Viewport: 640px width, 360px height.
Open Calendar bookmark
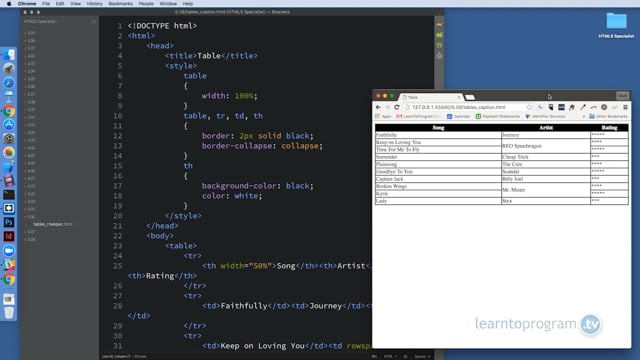458,116
